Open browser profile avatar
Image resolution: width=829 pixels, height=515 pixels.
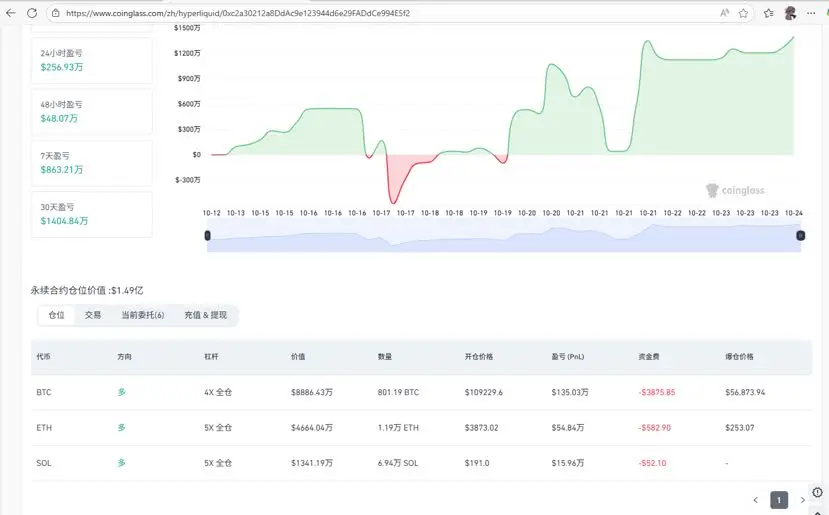click(x=790, y=13)
